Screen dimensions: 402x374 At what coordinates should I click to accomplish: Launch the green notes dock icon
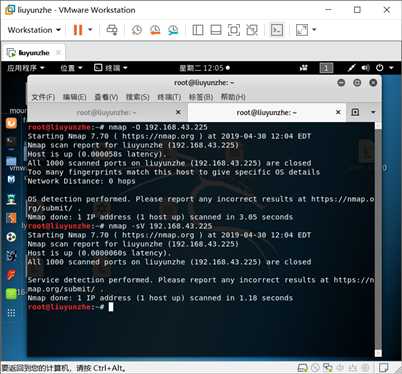11,294
